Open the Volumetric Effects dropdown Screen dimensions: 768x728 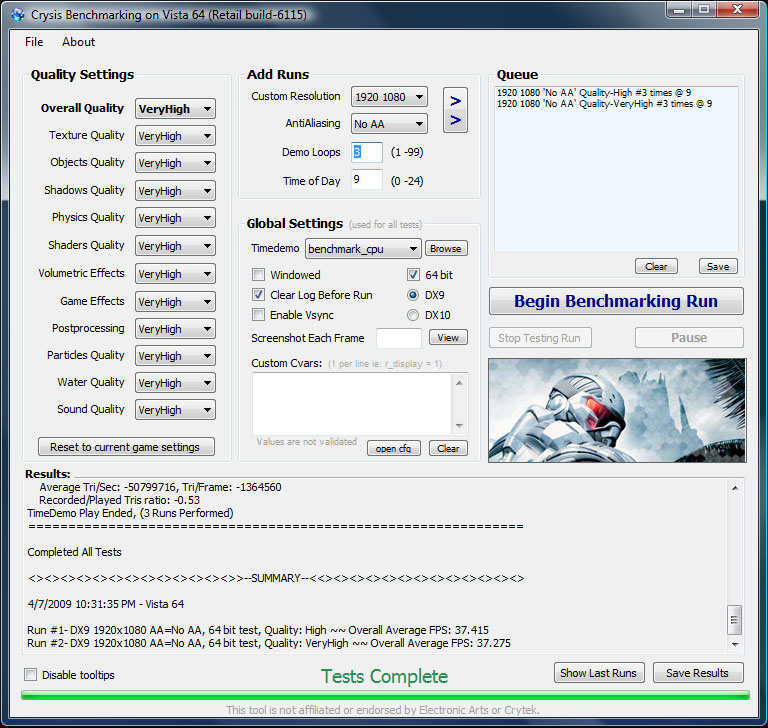(x=175, y=273)
